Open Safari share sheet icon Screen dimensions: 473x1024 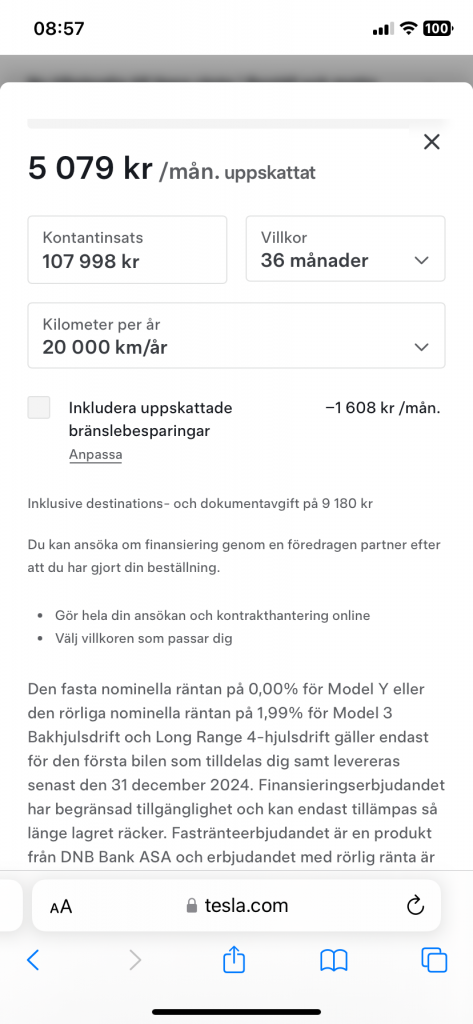(234, 959)
